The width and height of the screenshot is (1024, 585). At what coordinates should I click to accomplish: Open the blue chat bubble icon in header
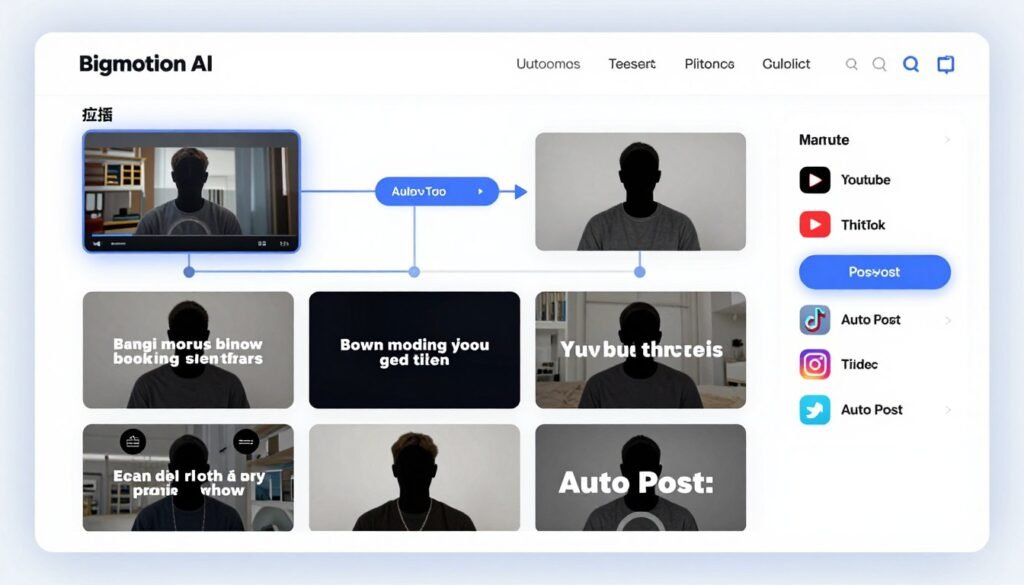pyautogui.click(x=946, y=64)
